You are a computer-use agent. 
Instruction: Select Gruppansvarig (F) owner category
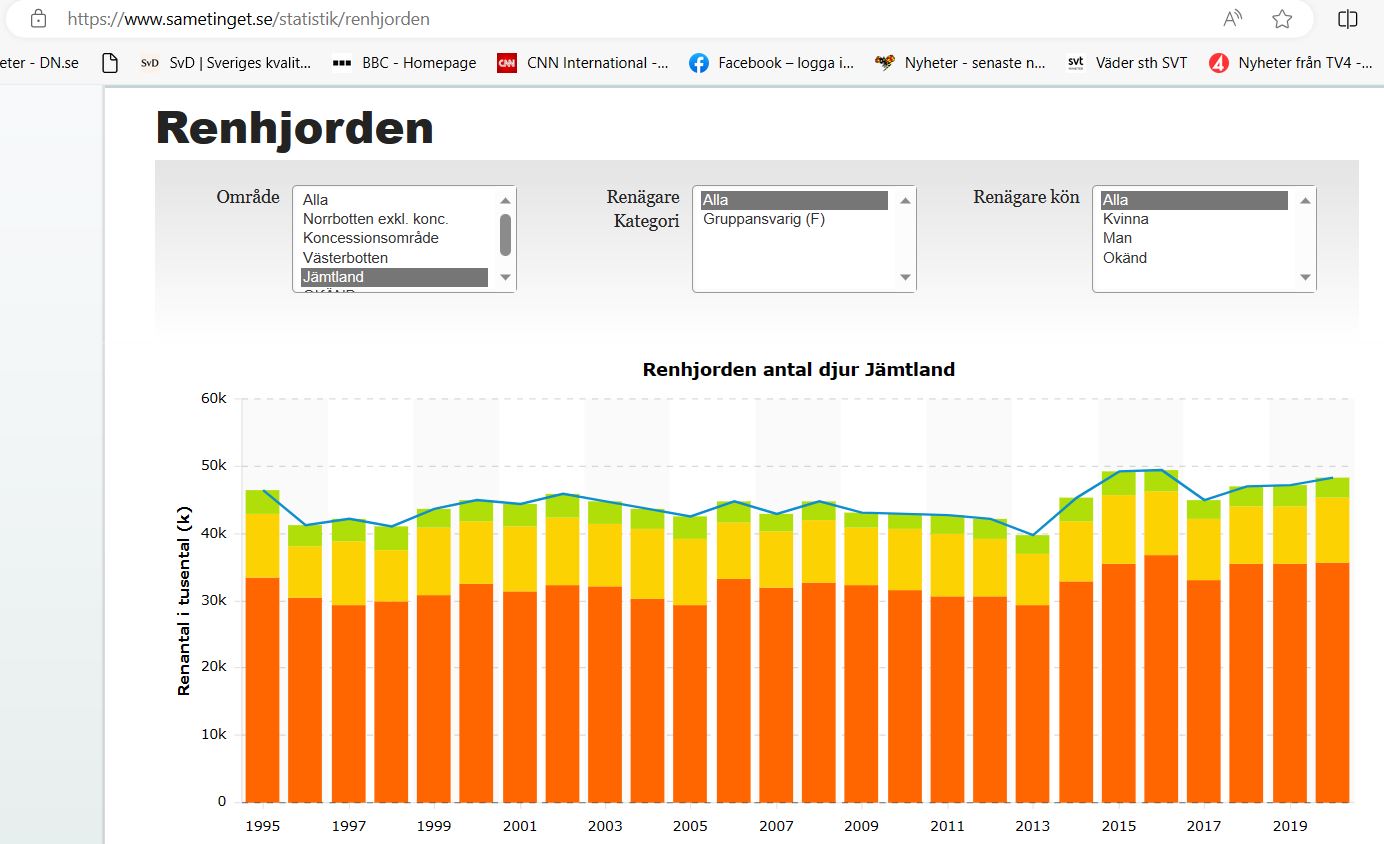(x=764, y=219)
